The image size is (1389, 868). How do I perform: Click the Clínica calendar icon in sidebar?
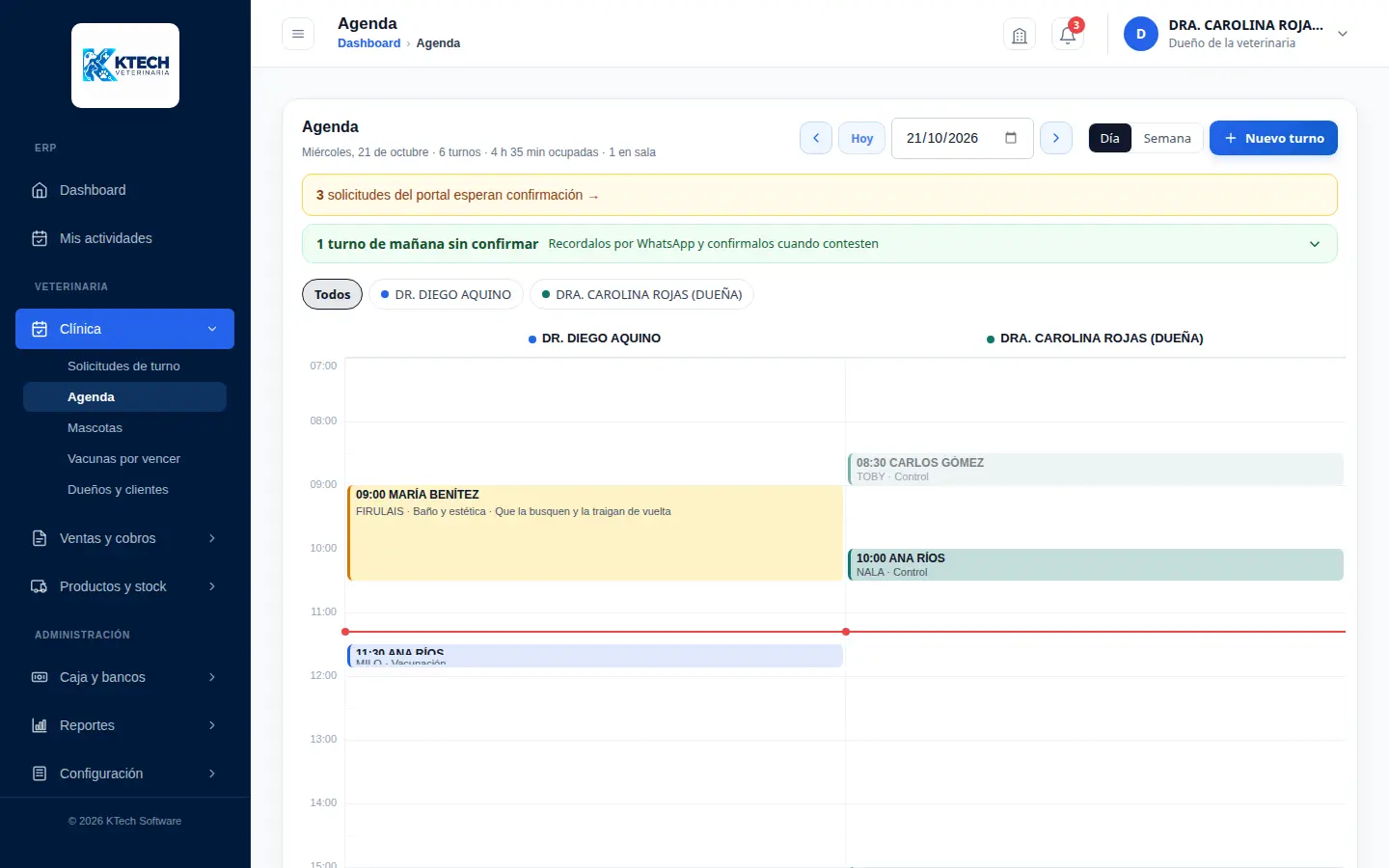[40, 329]
